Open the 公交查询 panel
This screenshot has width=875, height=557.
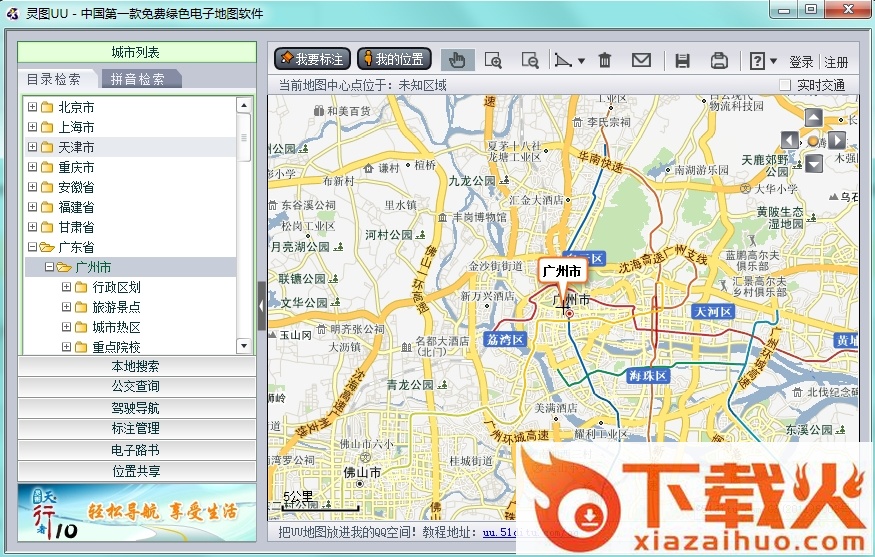tap(137, 387)
